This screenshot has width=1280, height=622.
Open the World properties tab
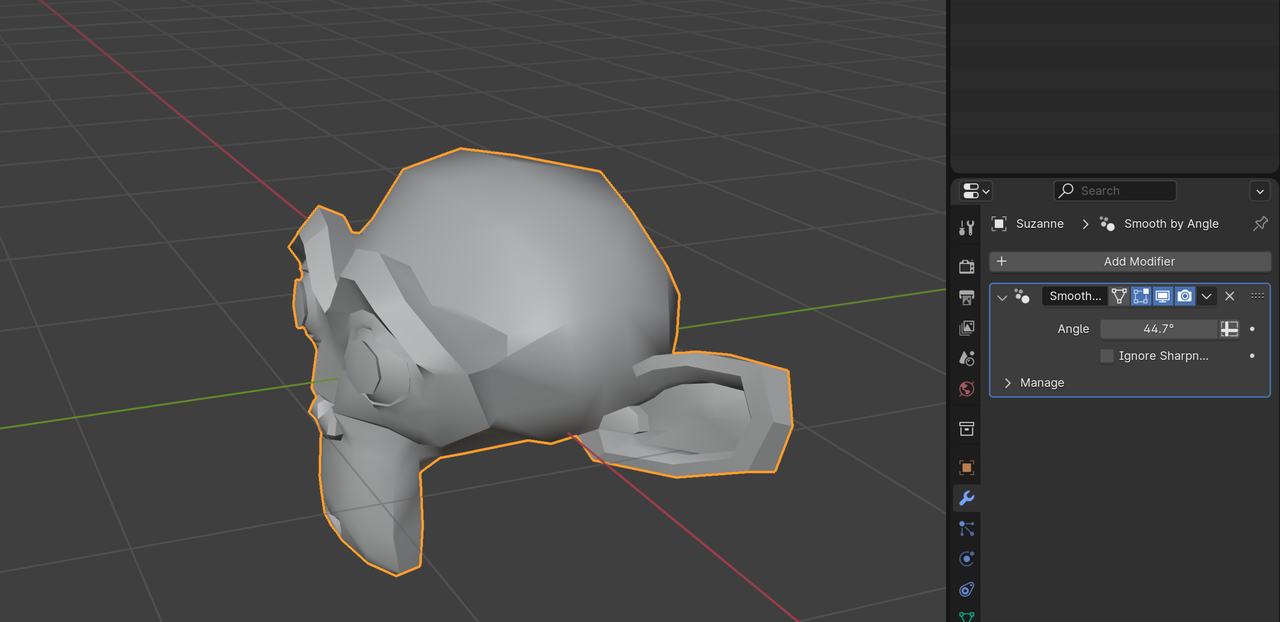point(966,389)
